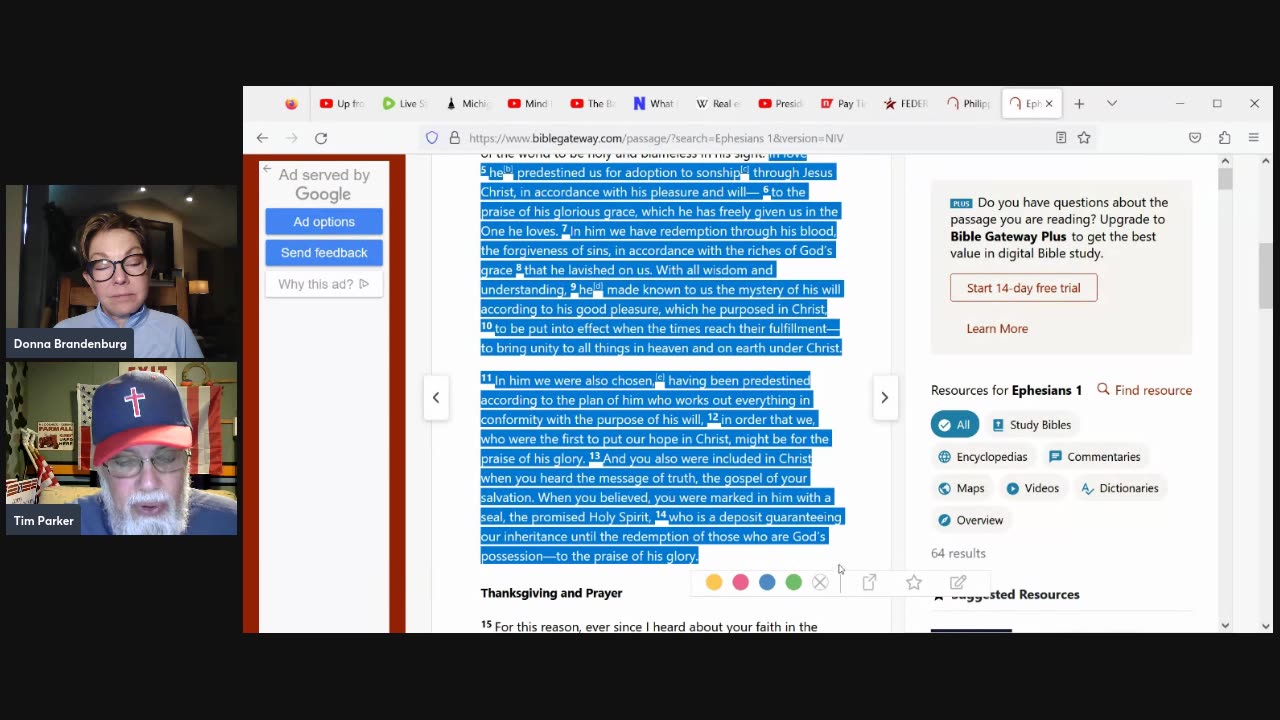Click the Donna Brandenburg video thumbnail
Screen dimensions: 1280x720
click(x=122, y=271)
